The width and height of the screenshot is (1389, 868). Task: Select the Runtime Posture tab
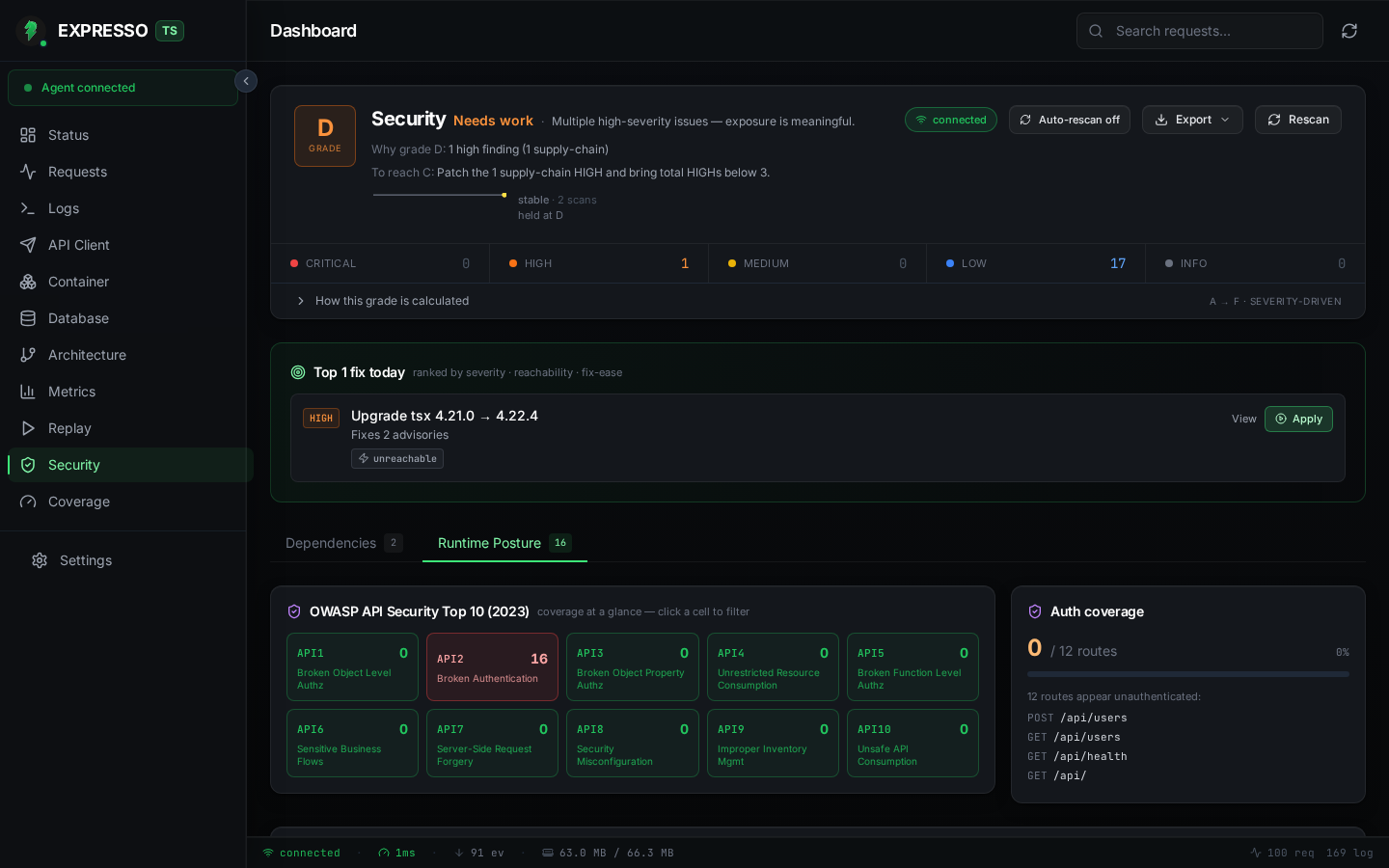(x=504, y=543)
